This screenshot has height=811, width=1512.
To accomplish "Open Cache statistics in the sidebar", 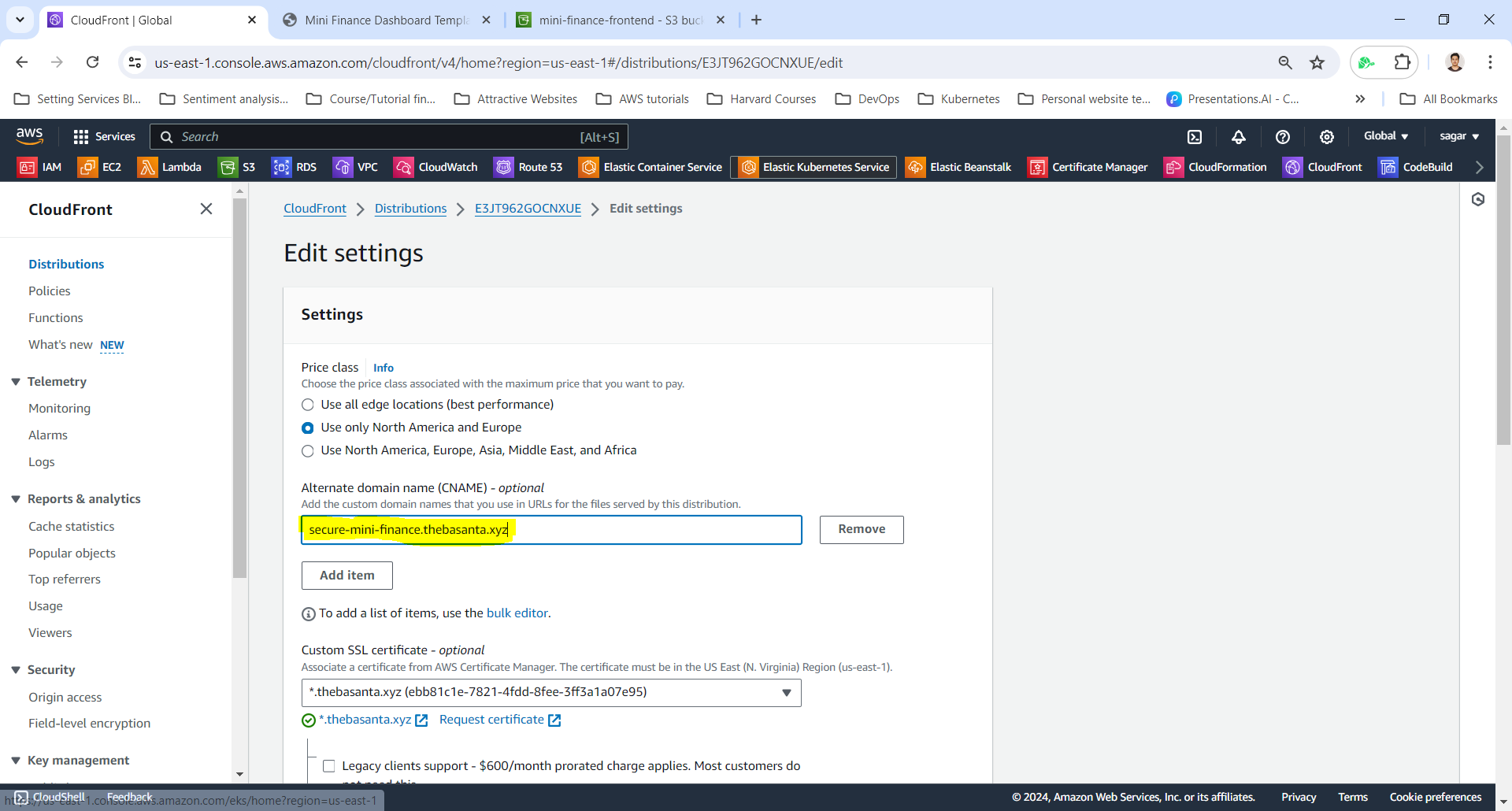I will point(72,527).
